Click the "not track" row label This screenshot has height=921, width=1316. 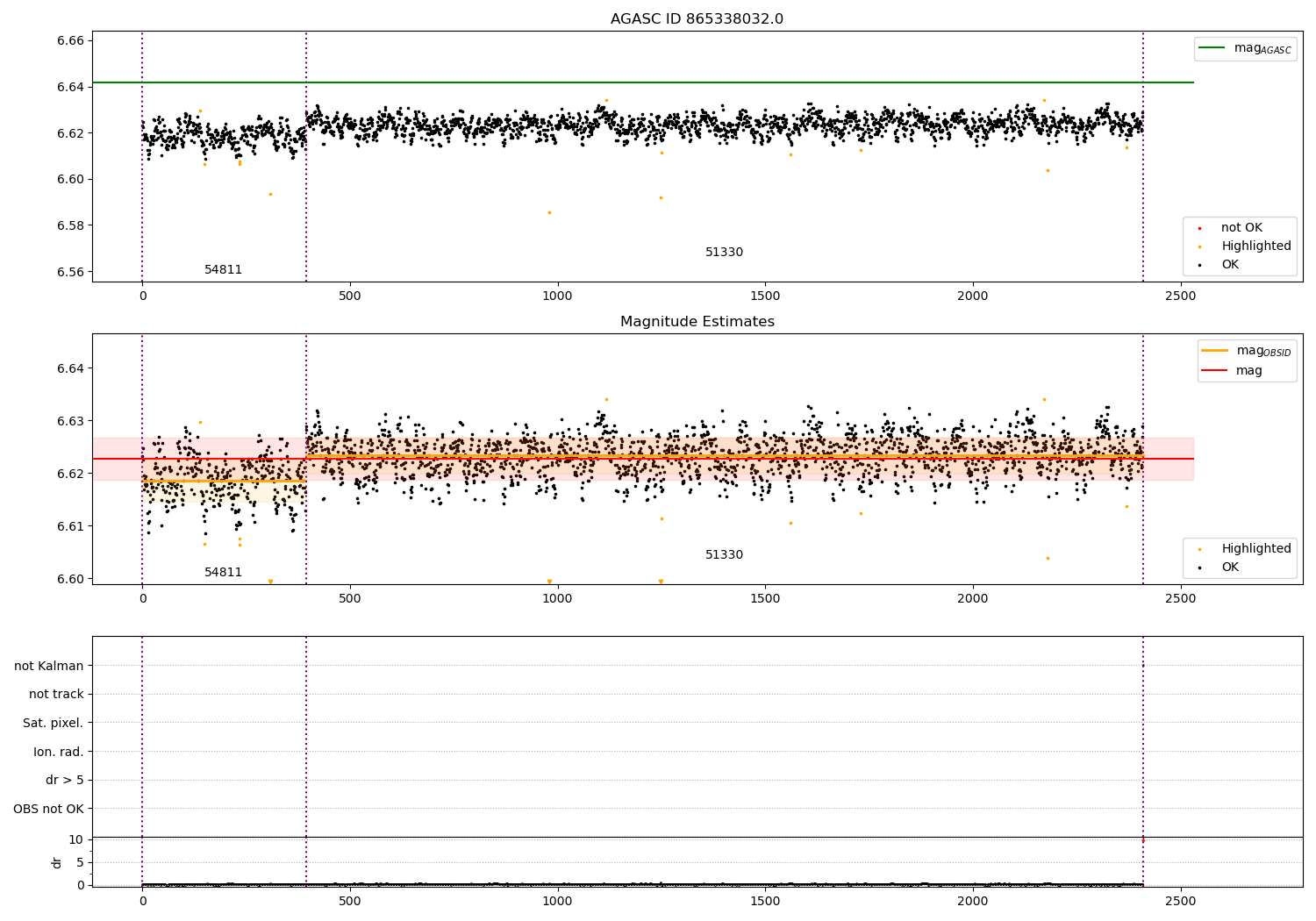(x=56, y=695)
